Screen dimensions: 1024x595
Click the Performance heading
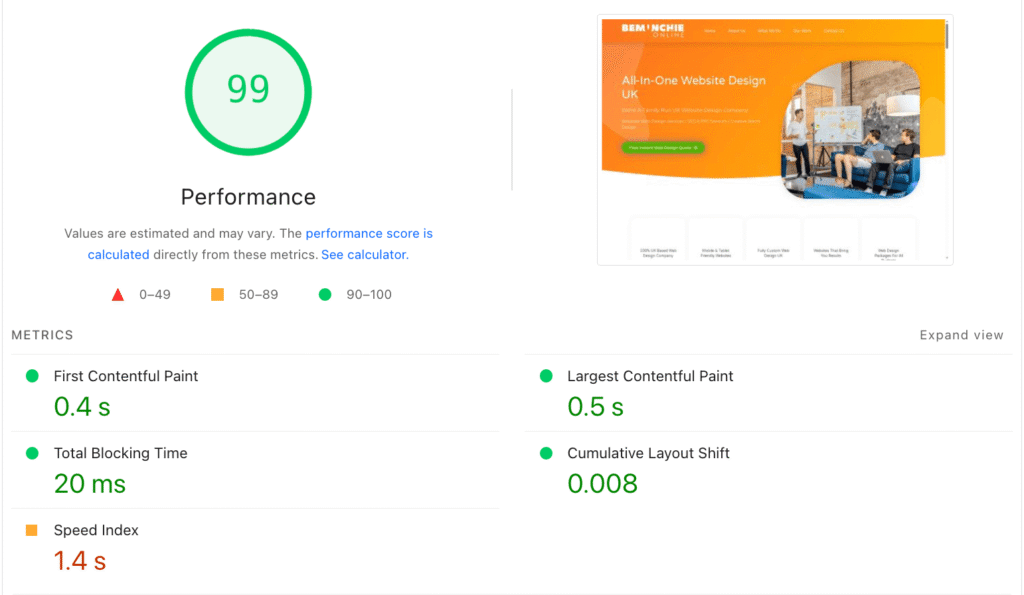tap(248, 197)
